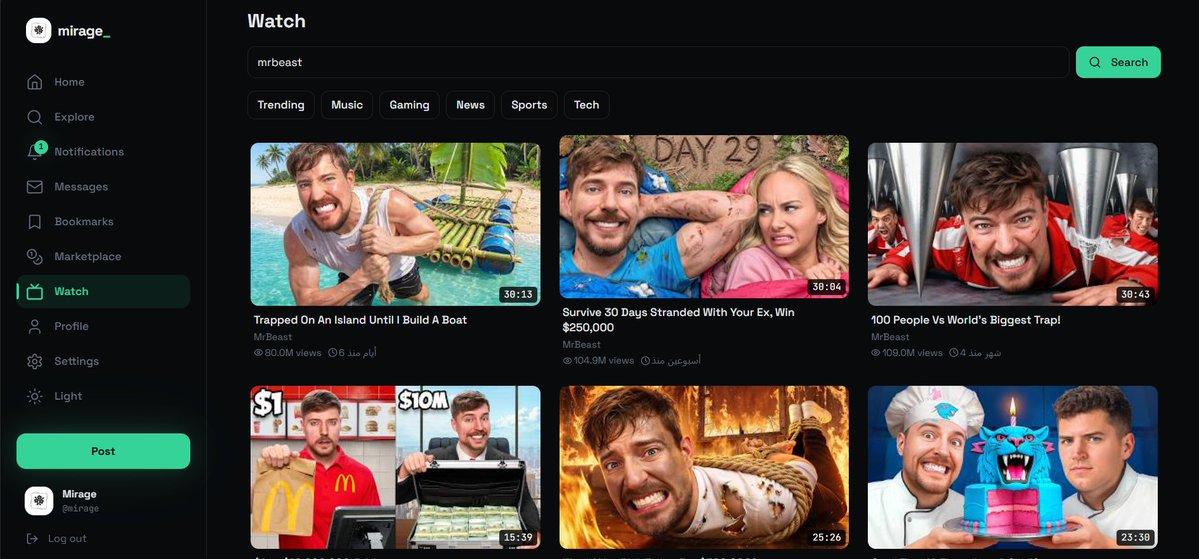
Task: Open the Day 29 stranded video thumbnail
Action: tap(704, 216)
